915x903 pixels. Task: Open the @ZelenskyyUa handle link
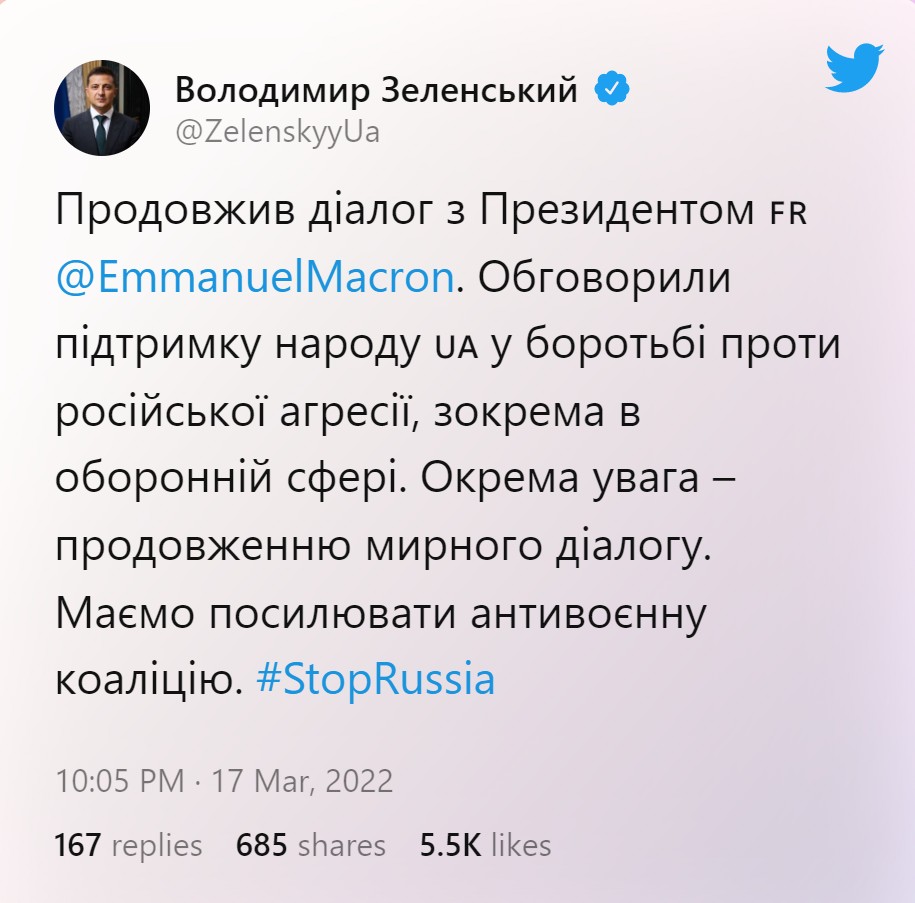[x=277, y=132]
